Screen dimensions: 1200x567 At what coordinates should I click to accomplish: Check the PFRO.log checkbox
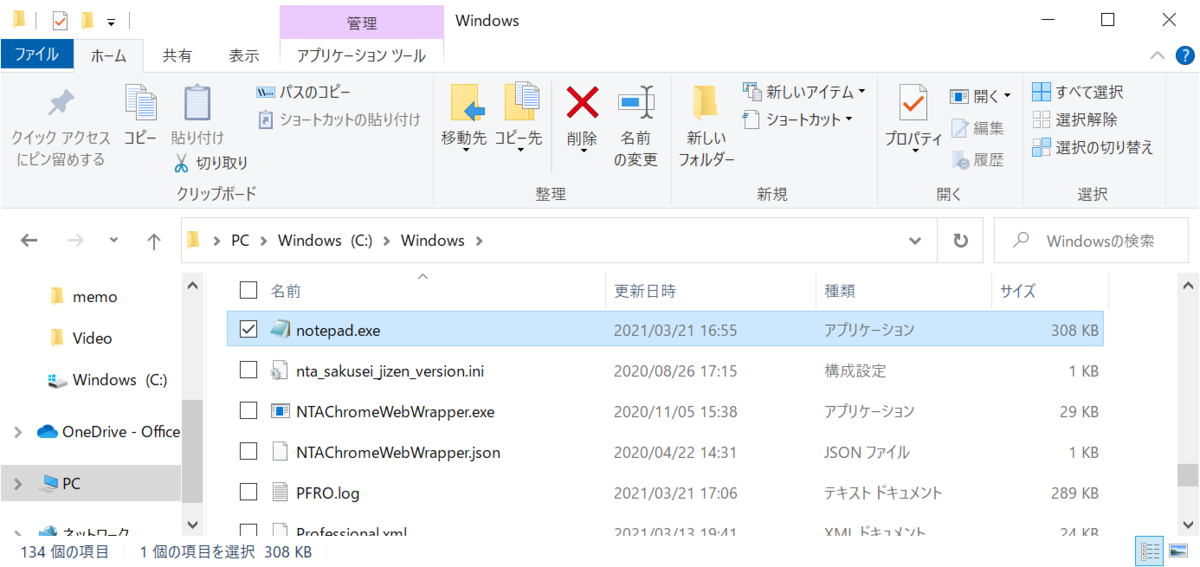(249, 492)
